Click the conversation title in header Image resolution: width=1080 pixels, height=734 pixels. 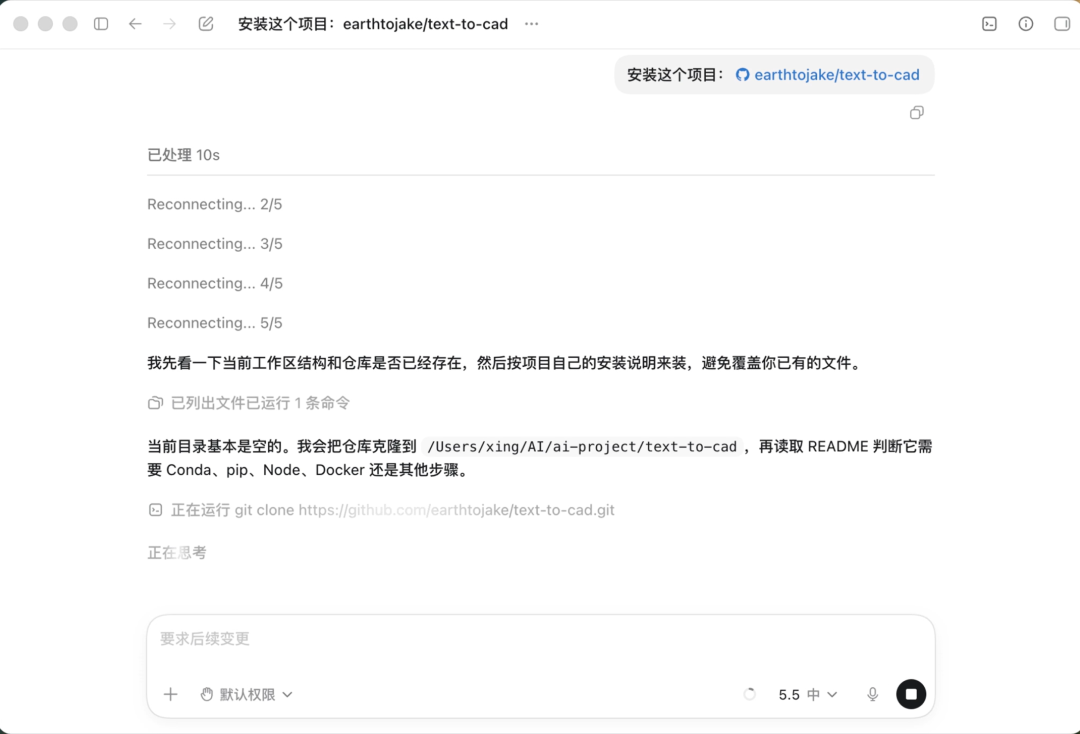pyautogui.click(x=373, y=24)
